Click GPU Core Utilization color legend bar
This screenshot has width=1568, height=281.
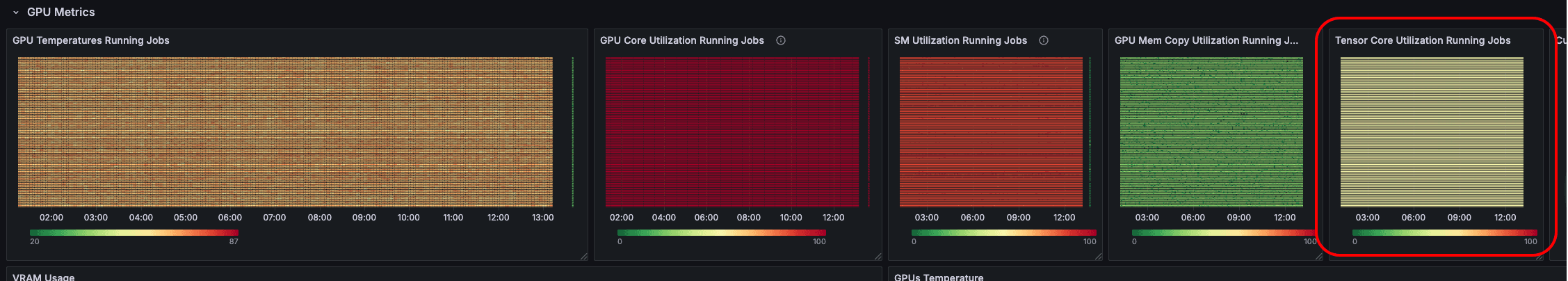click(722, 232)
